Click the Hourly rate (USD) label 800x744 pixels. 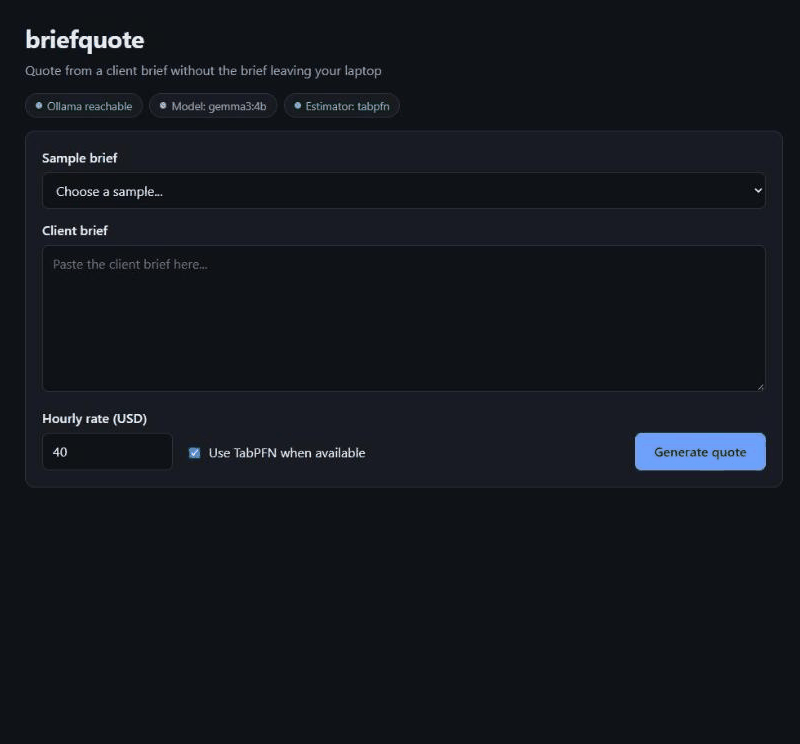pos(94,419)
